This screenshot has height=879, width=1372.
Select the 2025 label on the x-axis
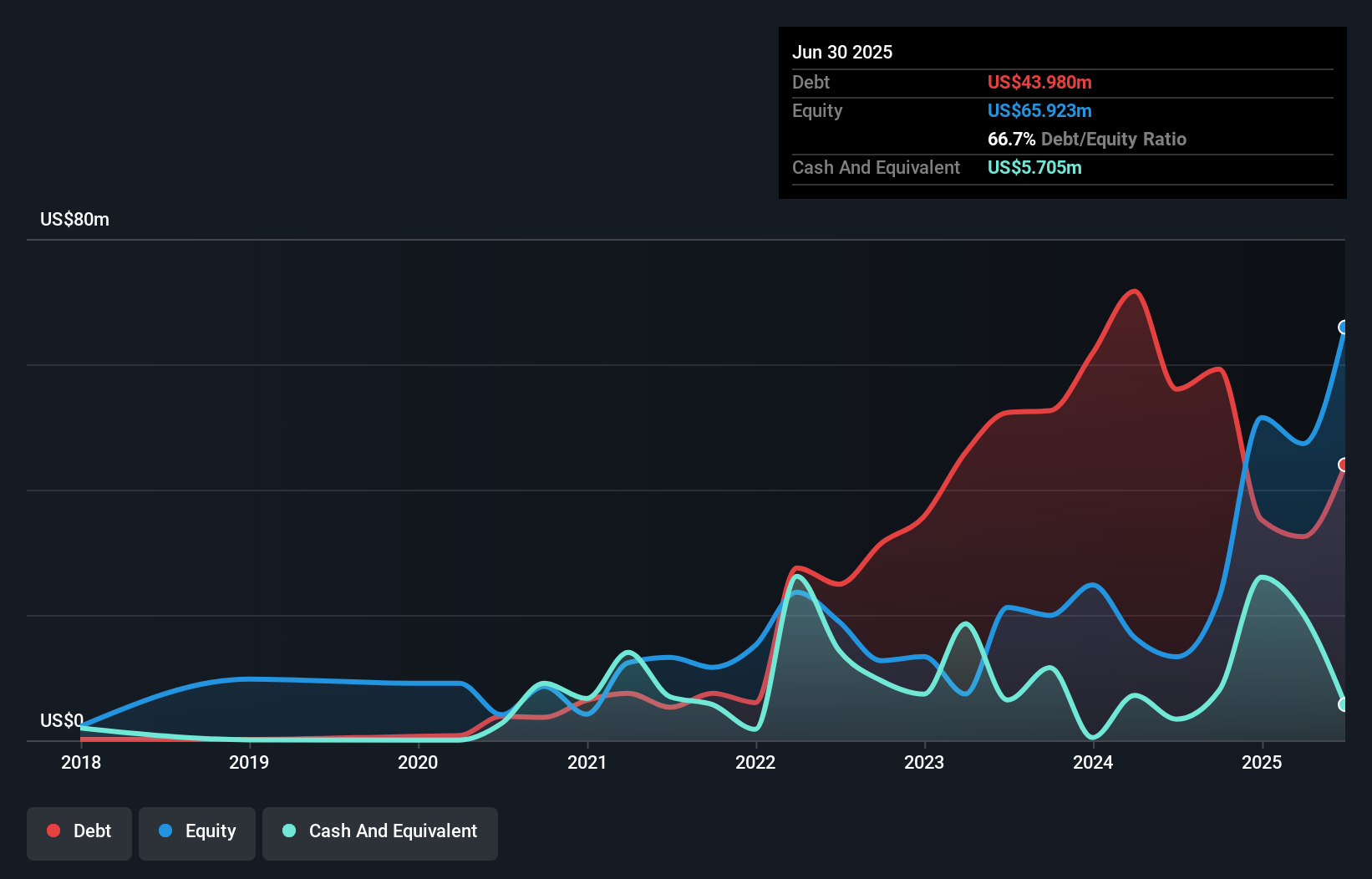pyautogui.click(x=1263, y=763)
